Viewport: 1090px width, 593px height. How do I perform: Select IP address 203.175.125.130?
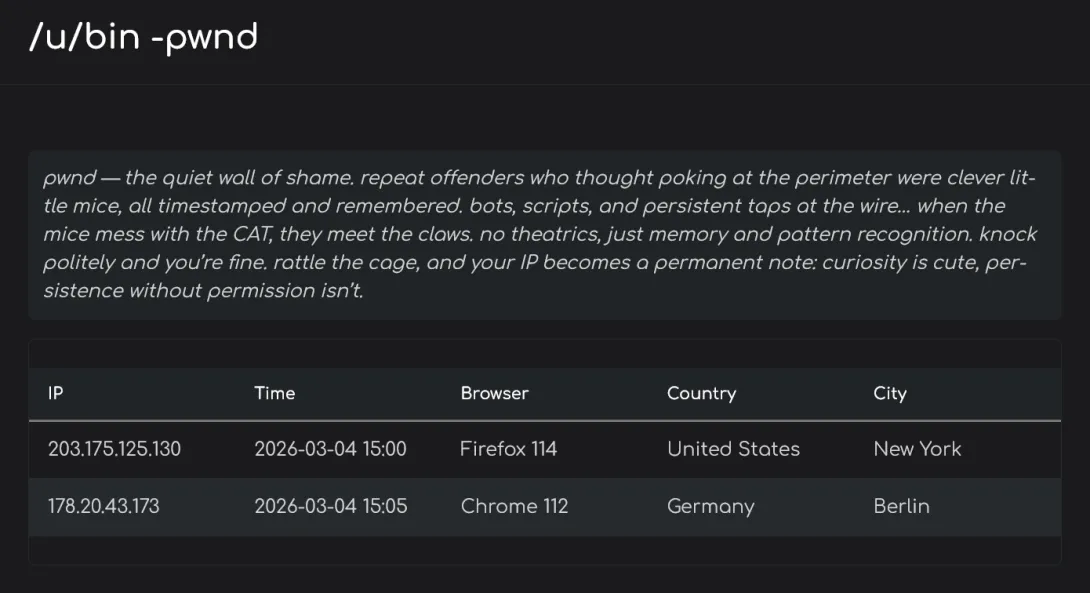114,449
